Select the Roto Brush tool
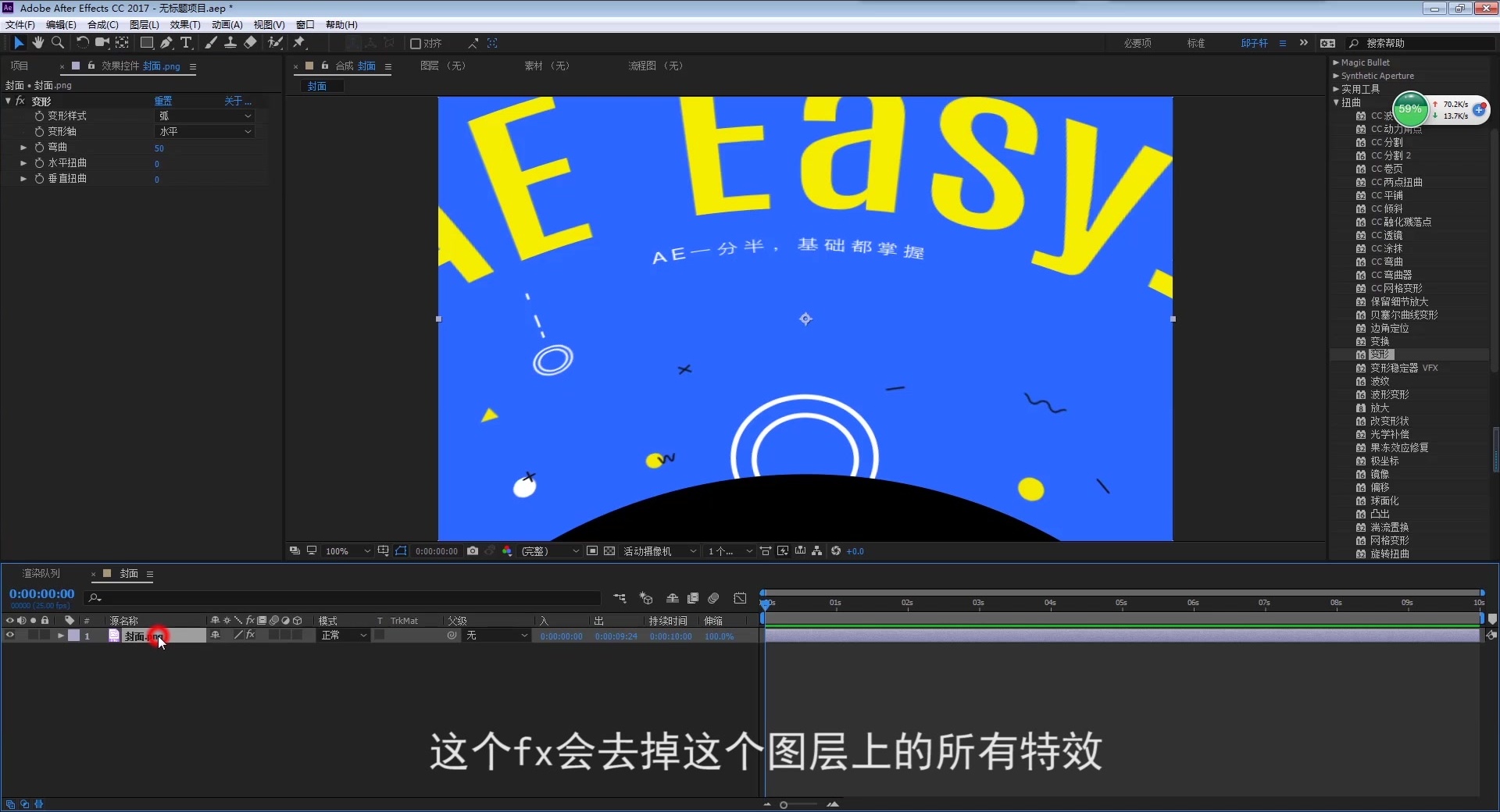The height and width of the screenshot is (812, 1500). pyautogui.click(x=275, y=43)
